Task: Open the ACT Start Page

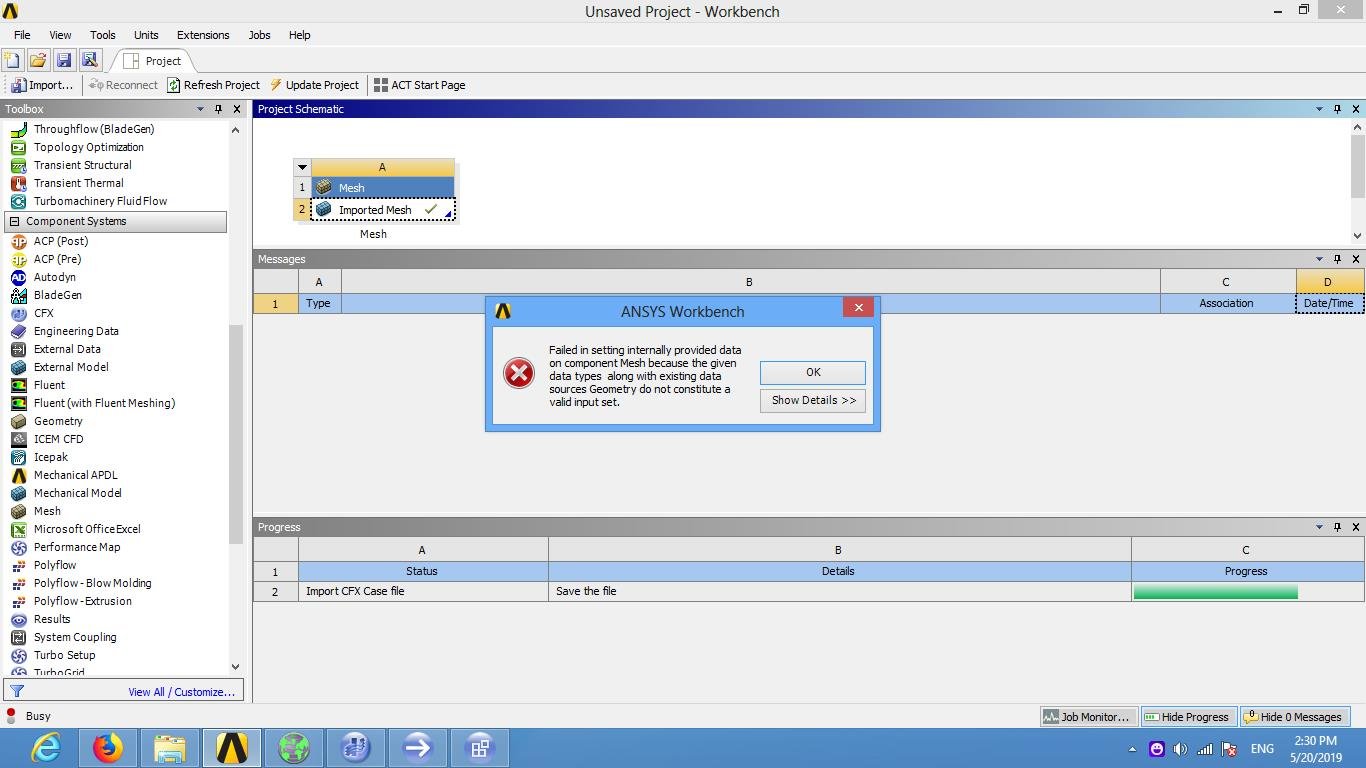Action: click(419, 85)
